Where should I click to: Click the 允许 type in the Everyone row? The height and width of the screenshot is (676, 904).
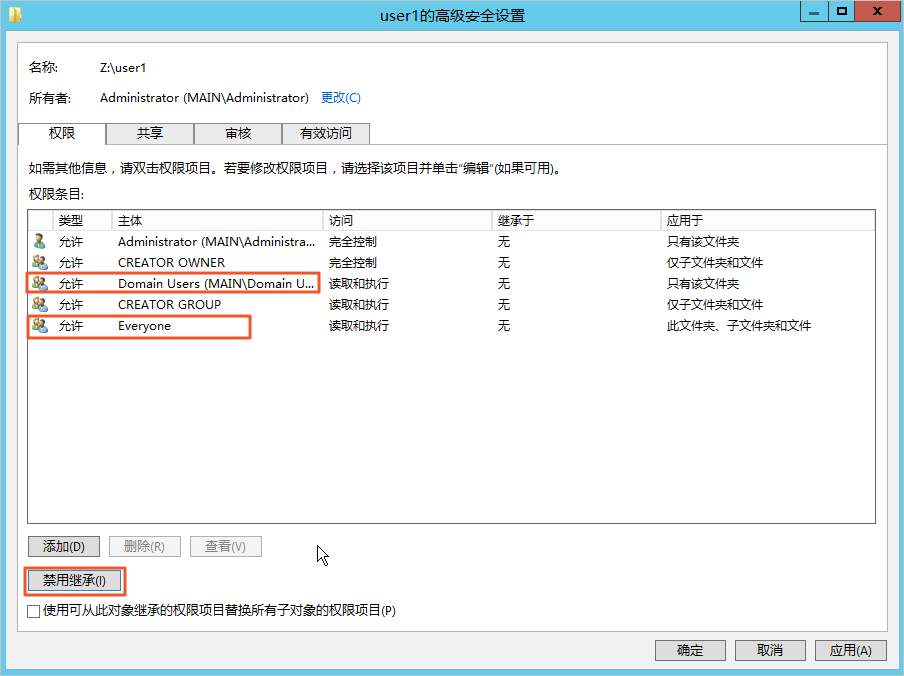pos(71,326)
